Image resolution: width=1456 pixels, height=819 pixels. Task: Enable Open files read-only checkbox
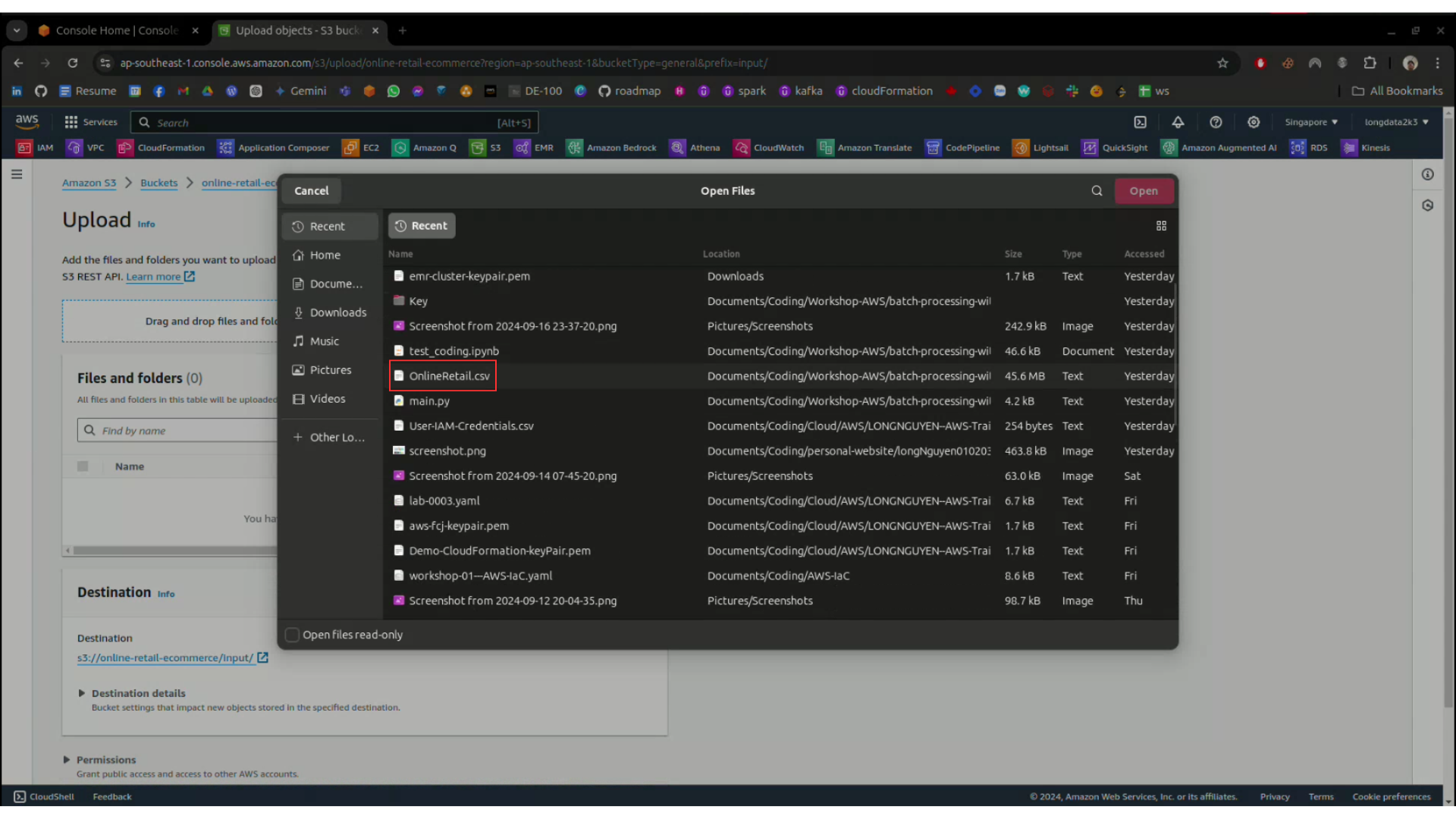292,635
